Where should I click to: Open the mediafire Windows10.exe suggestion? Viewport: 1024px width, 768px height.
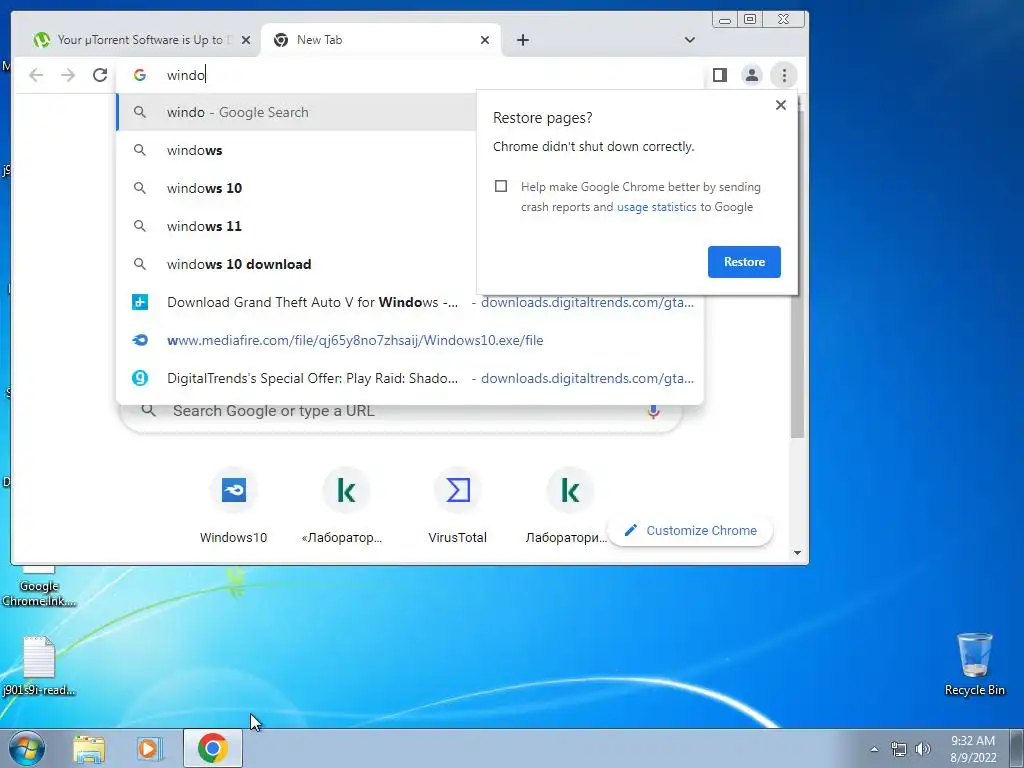coord(410,340)
